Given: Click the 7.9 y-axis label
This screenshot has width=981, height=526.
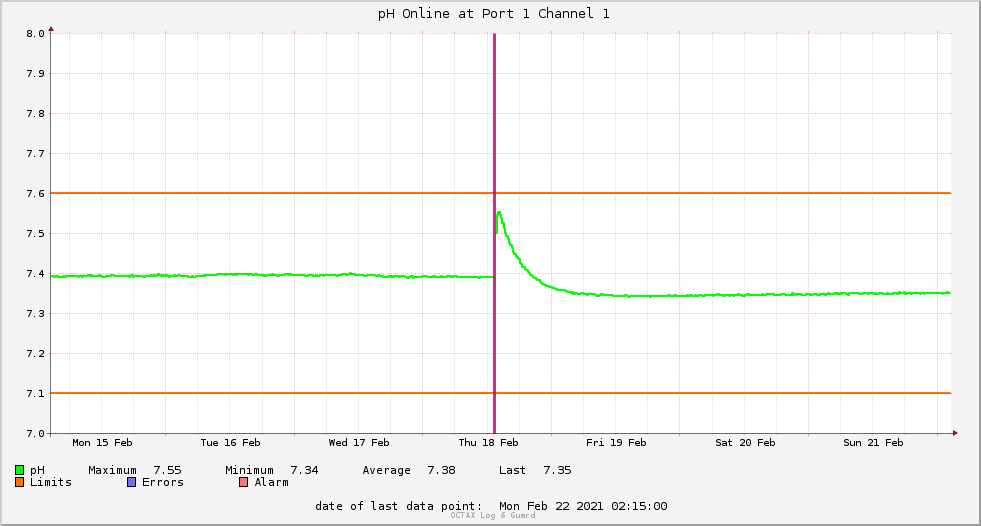Looking at the screenshot, I should pyautogui.click(x=36, y=74).
